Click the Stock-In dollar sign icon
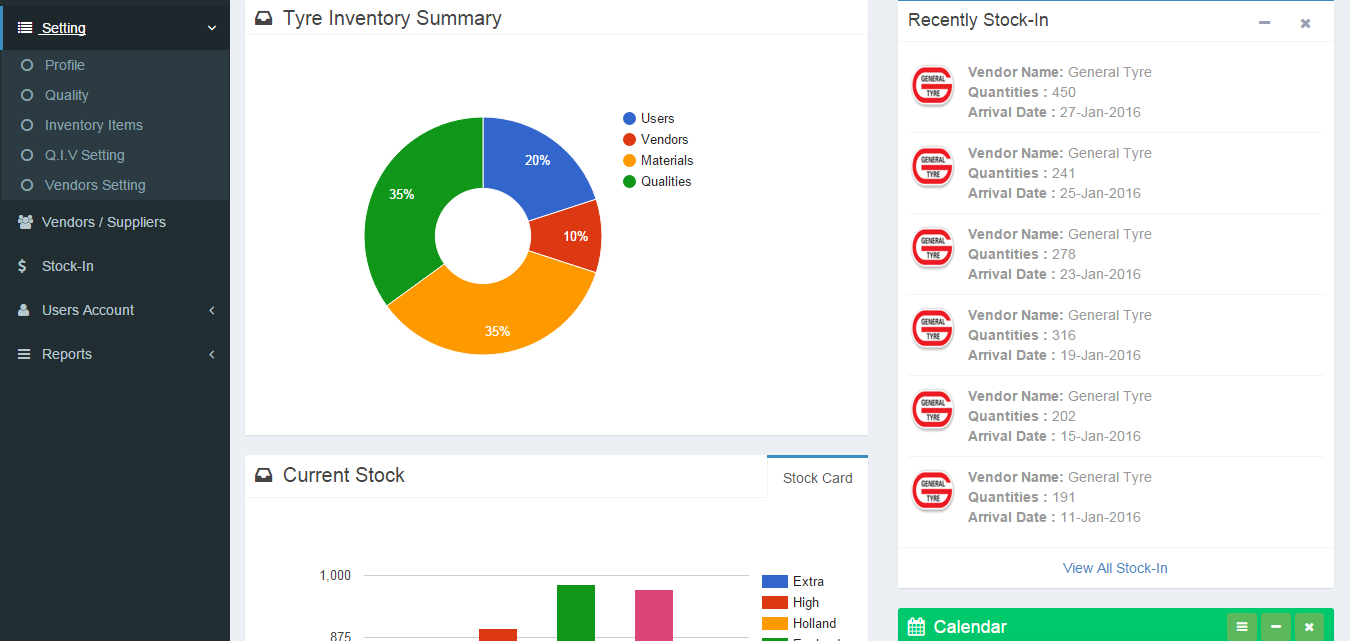The image size is (1350, 641). [x=23, y=266]
